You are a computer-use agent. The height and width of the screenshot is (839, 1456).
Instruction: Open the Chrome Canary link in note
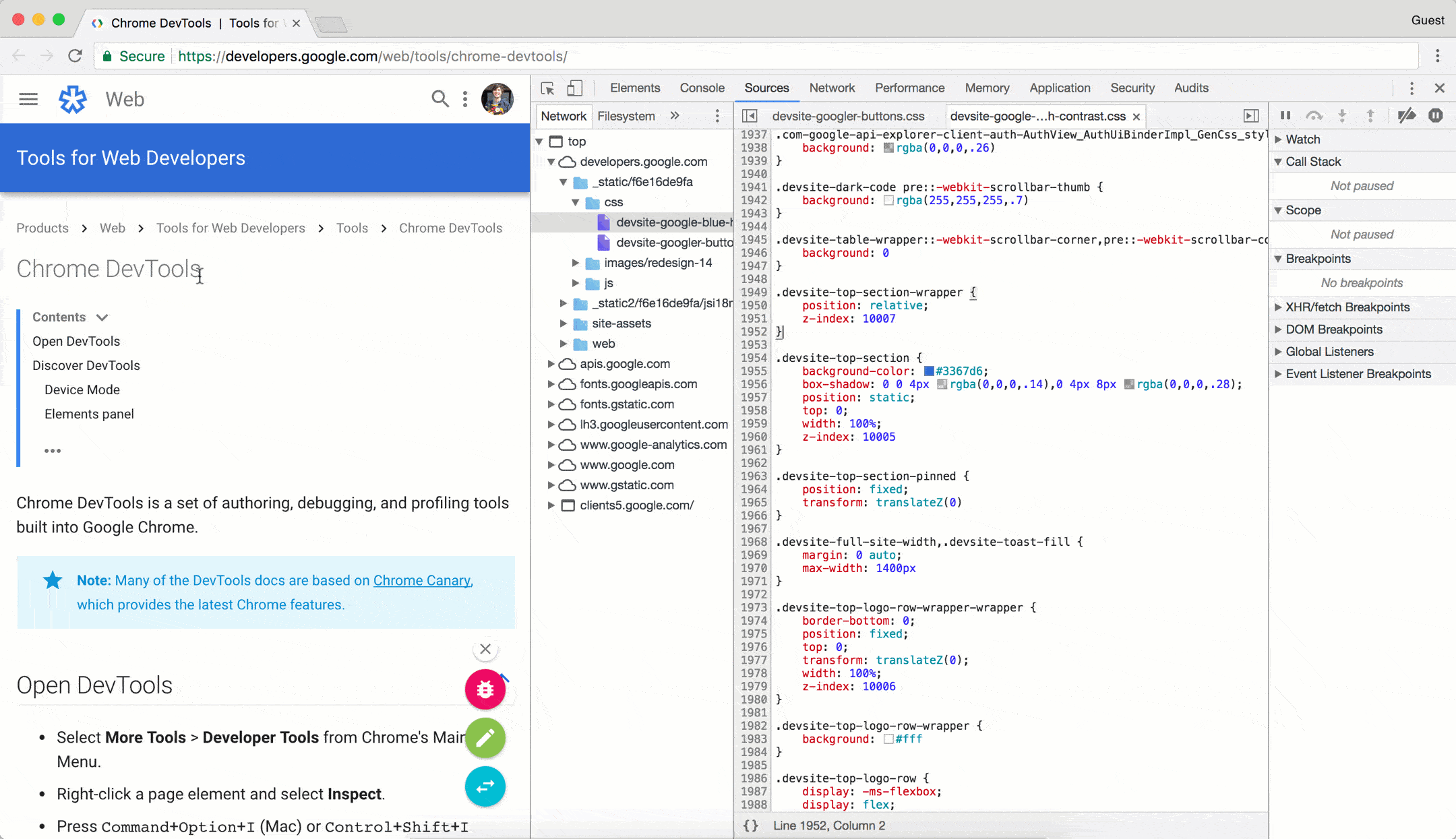click(421, 580)
